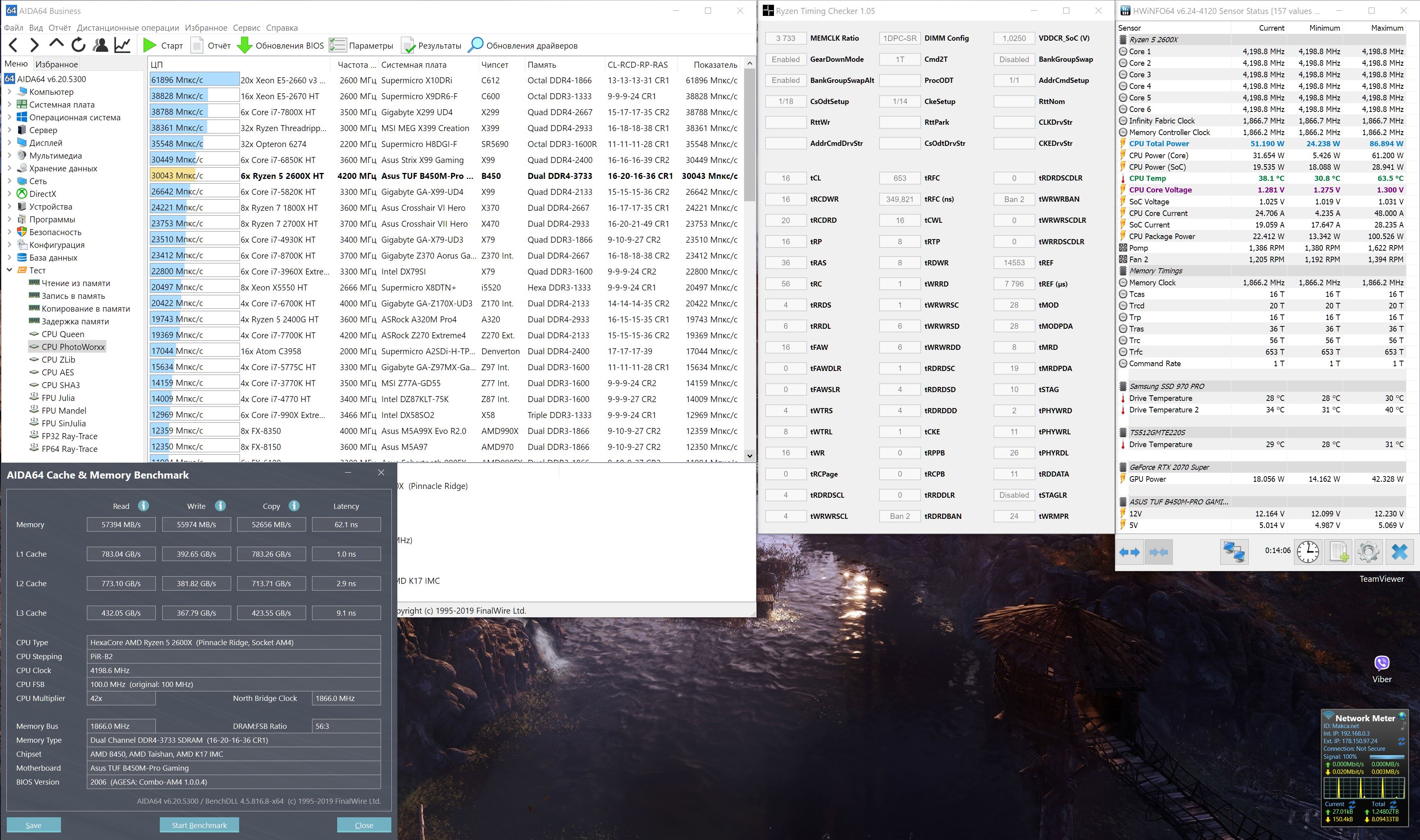Select CPU Queen in the test tree

(63, 334)
